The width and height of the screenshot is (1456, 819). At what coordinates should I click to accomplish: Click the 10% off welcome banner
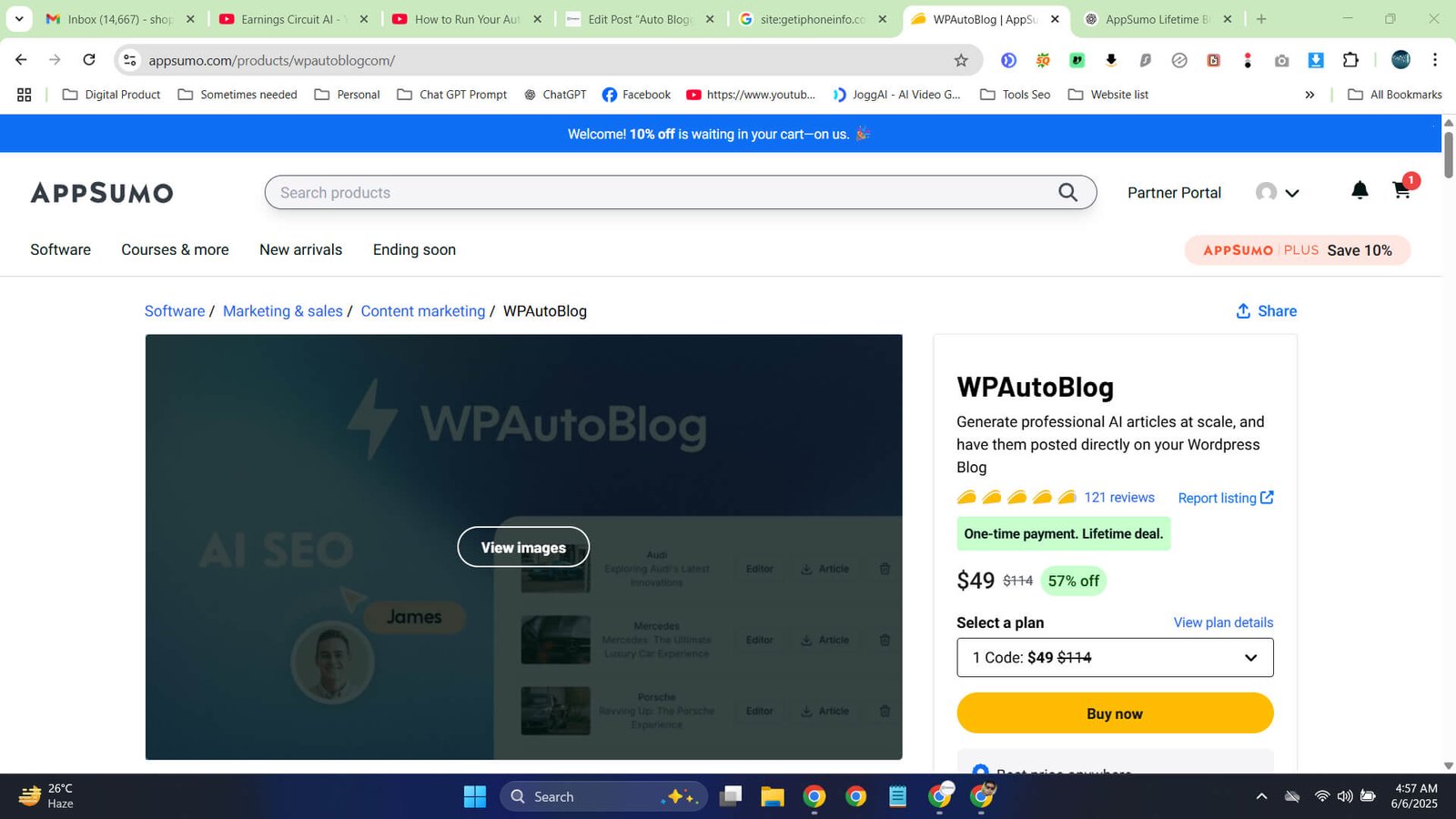click(720, 134)
